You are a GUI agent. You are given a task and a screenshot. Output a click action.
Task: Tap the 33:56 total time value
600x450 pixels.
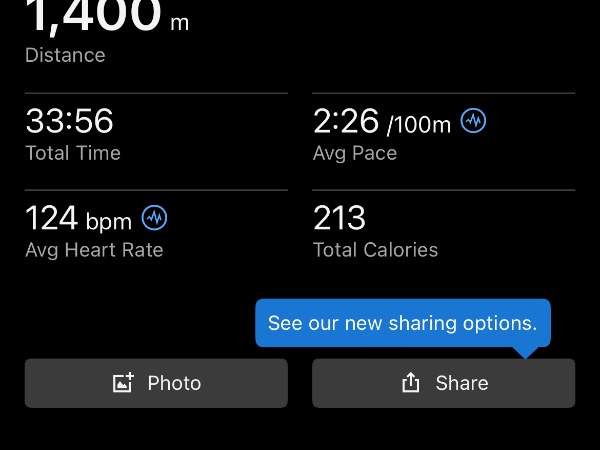(x=69, y=122)
